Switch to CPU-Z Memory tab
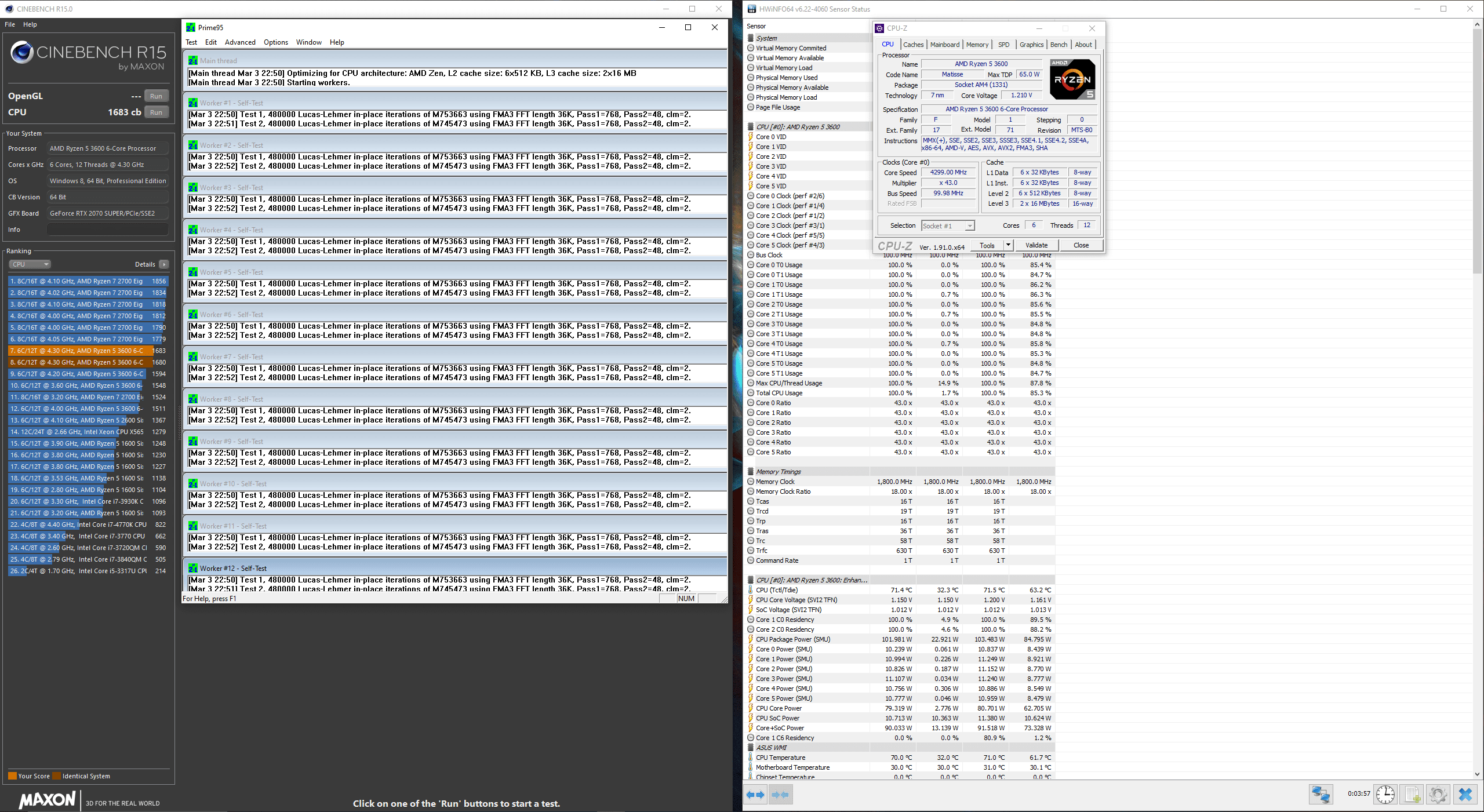Image resolution: width=1484 pixels, height=812 pixels. 977,45
